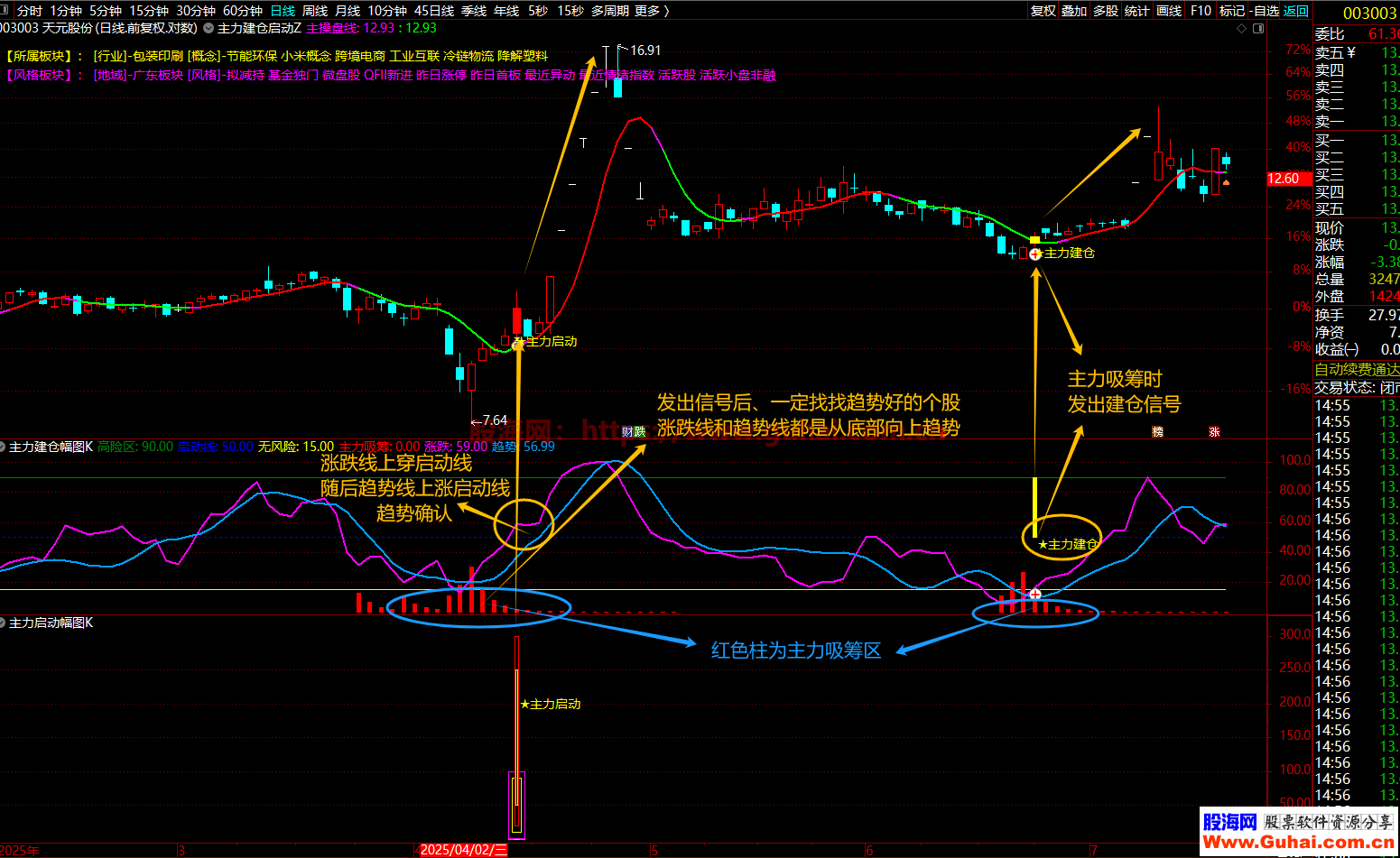The height and width of the screenshot is (858, 1400).
Task: Click the ¥ icon beside 卖五
Action: pyautogui.click(x=1351, y=52)
